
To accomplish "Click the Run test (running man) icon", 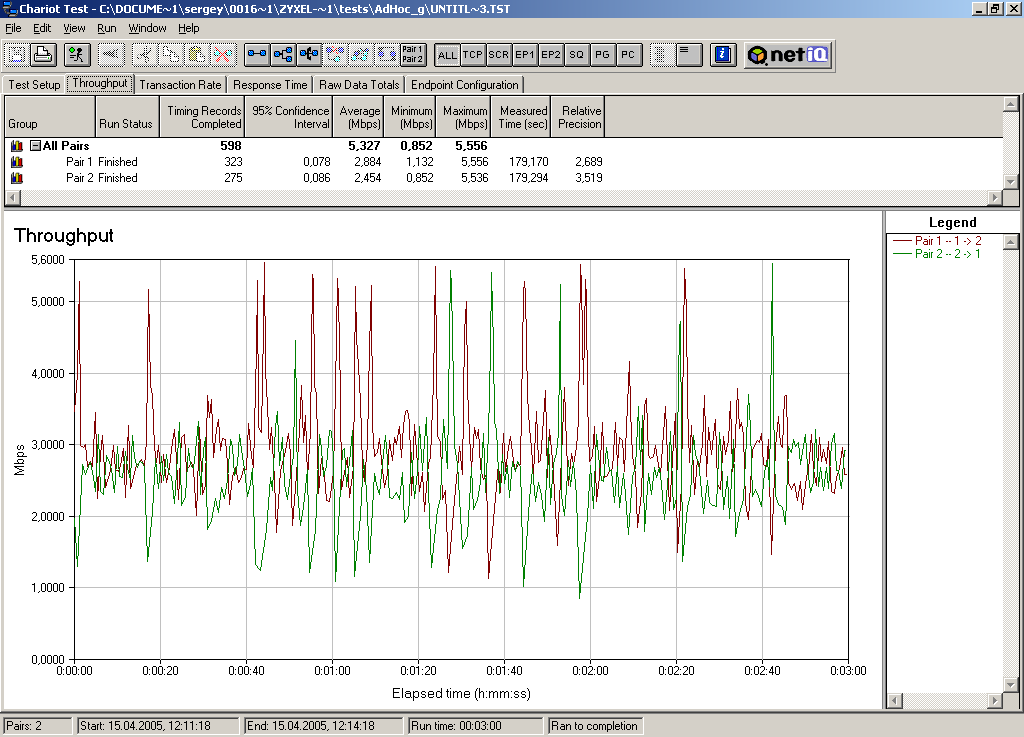I will click(x=78, y=55).
